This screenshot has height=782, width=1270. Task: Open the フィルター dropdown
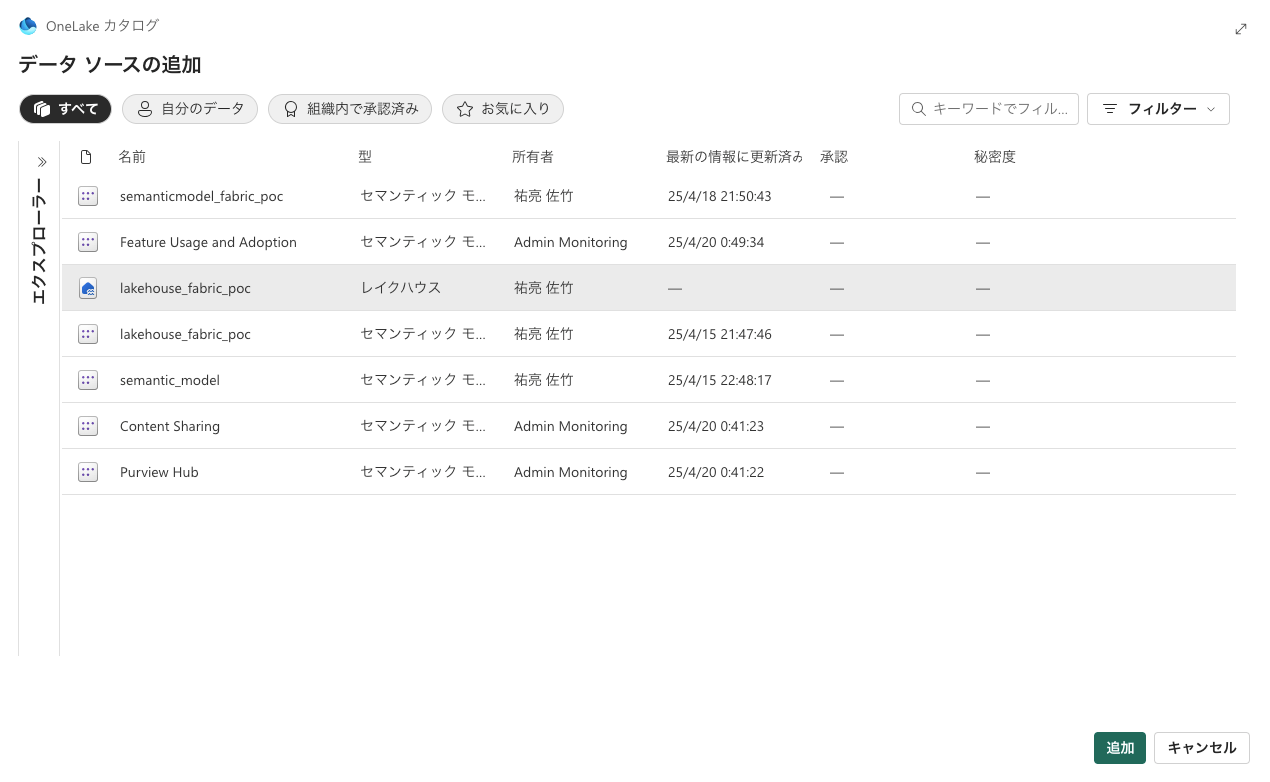pyautogui.click(x=1158, y=109)
